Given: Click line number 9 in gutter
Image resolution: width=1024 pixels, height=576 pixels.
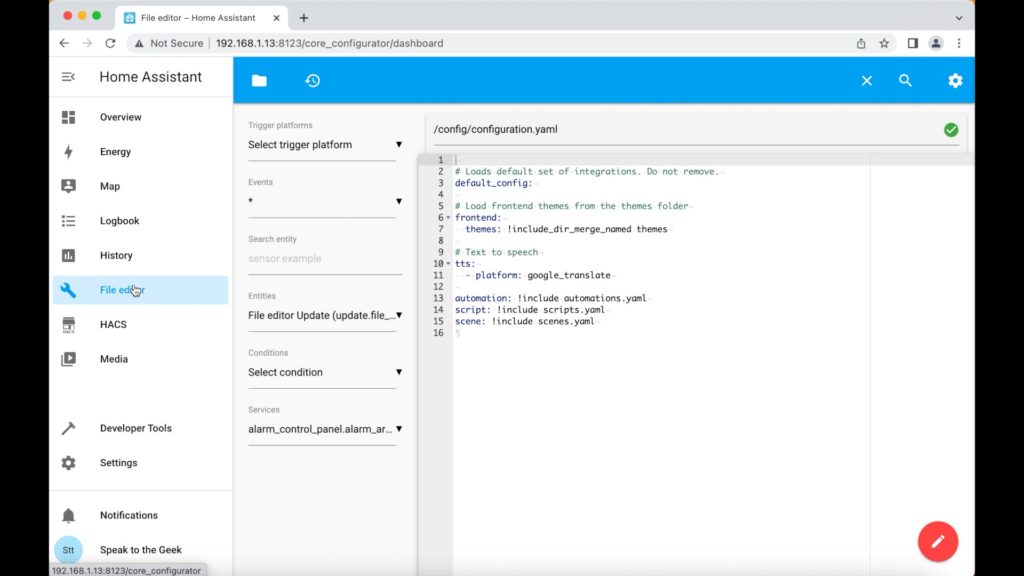Looking at the screenshot, I should point(441,252).
